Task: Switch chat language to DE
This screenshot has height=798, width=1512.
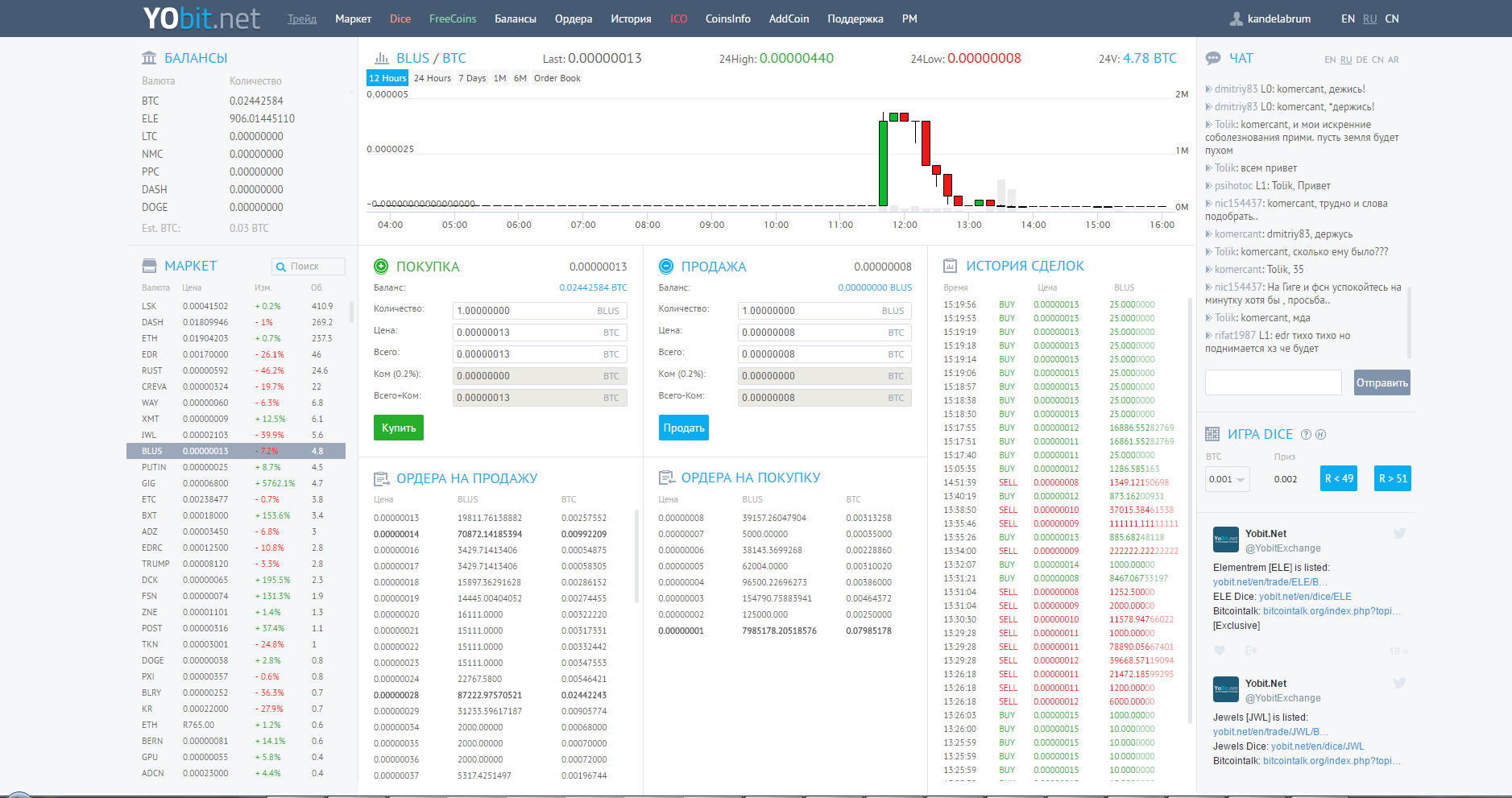Action: [1361, 60]
